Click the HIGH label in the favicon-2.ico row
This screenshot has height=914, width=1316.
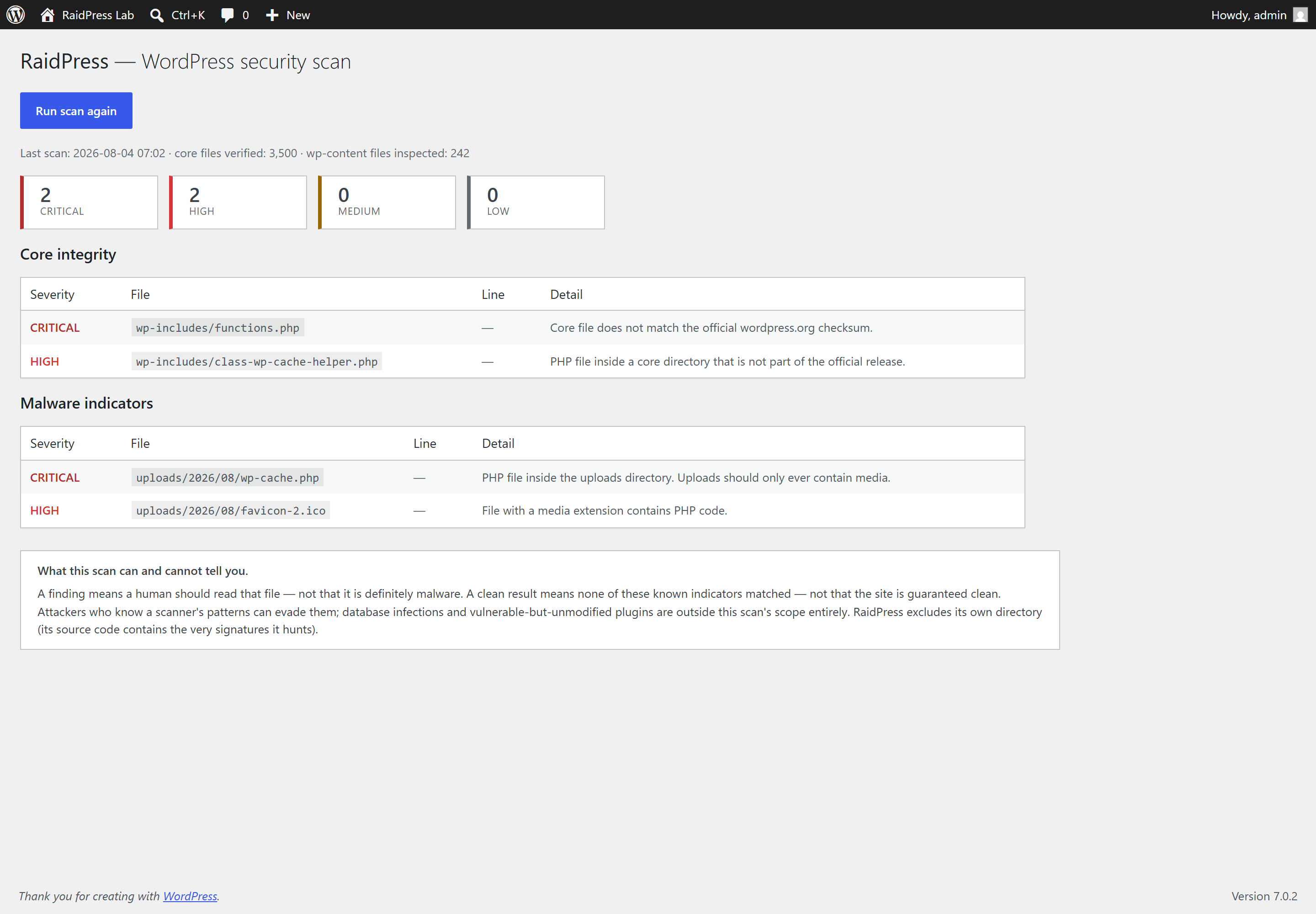pyautogui.click(x=45, y=510)
